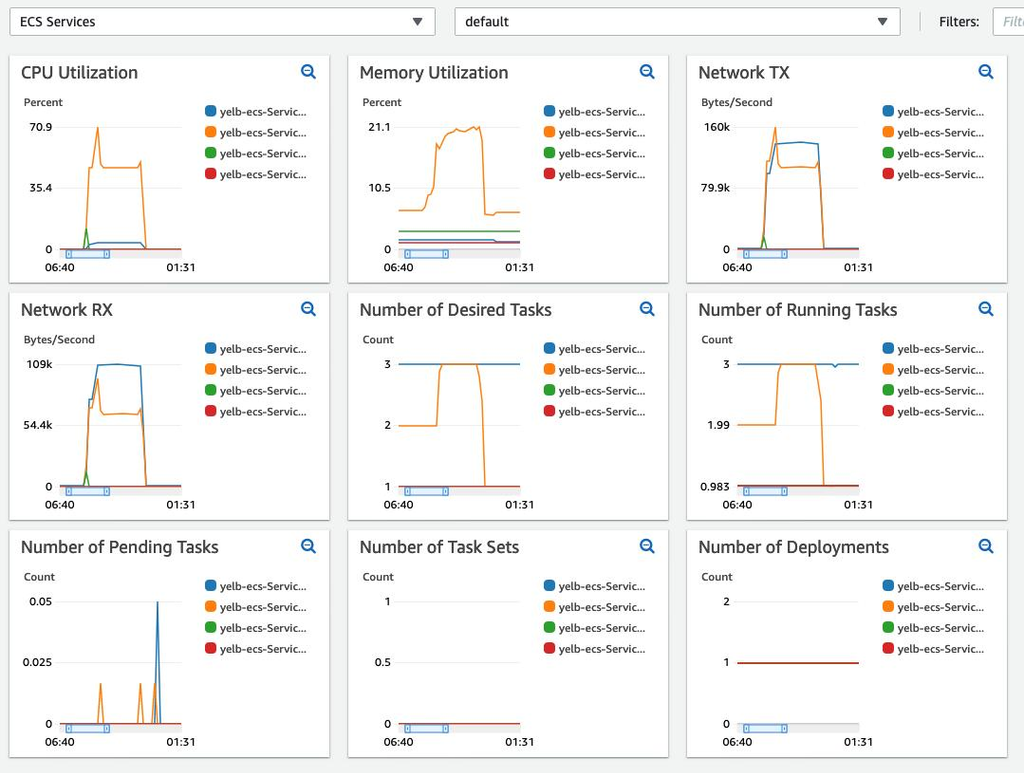Toggle green series in CPU Utilization legend
Screen dimensions: 1024x773
tap(255, 153)
